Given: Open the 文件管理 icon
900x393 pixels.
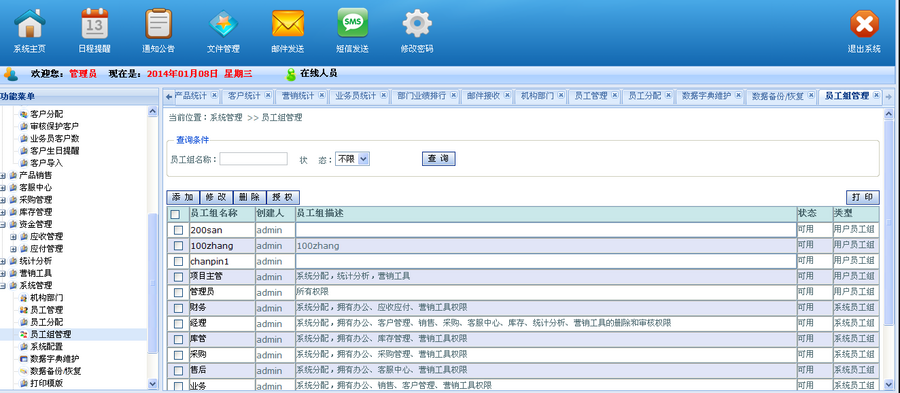Looking at the screenshot, I should pyautogui.click(x=223, y=24).
